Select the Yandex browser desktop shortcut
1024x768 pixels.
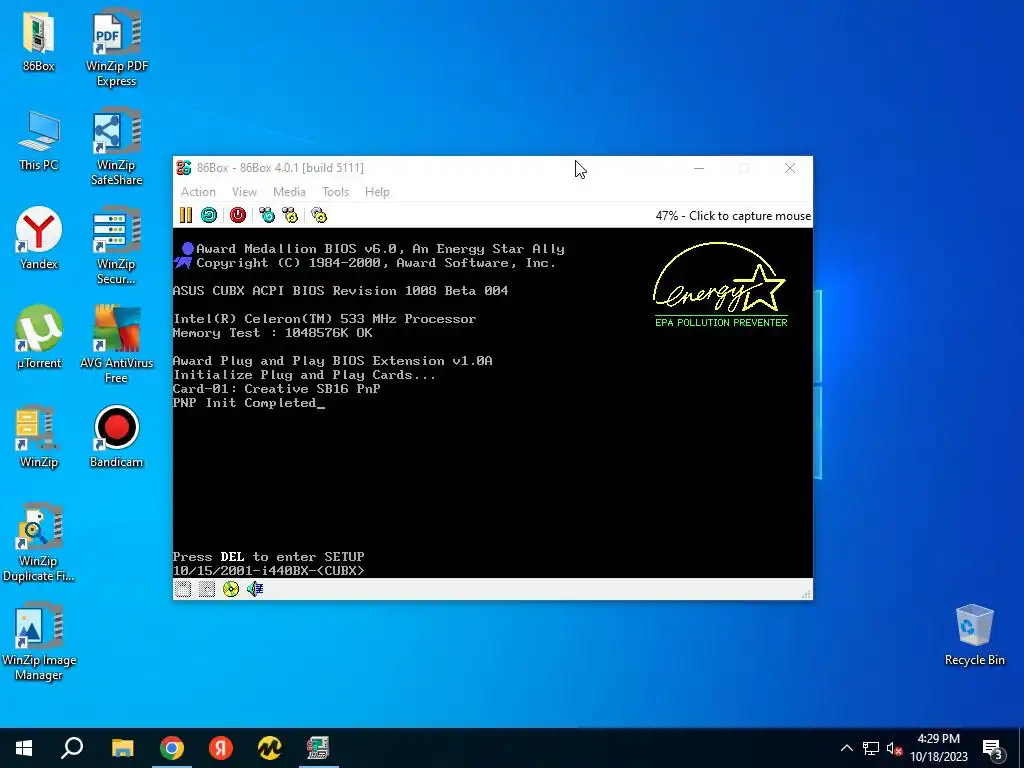tap(39, 238)
